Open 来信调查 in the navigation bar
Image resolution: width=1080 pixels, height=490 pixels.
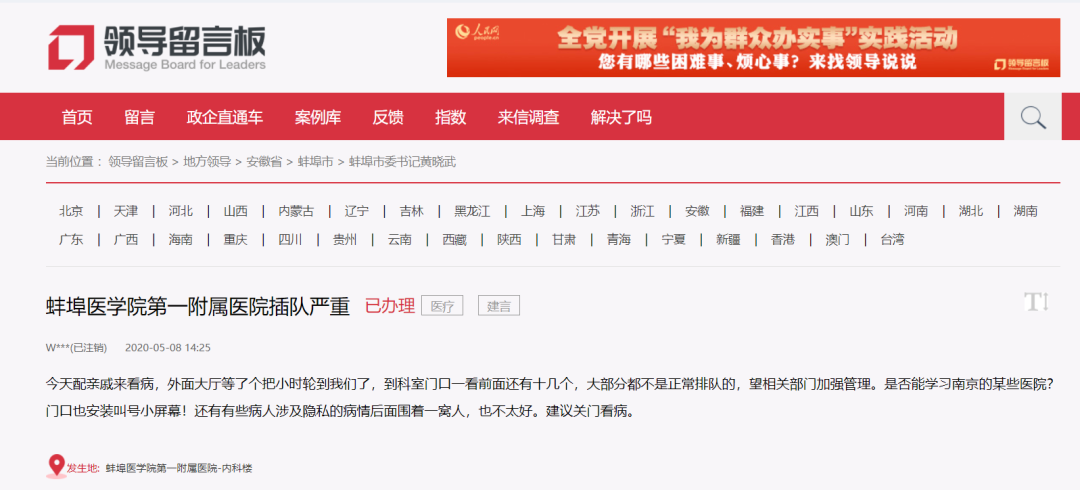pyautogui.click(x=528, y=117)
